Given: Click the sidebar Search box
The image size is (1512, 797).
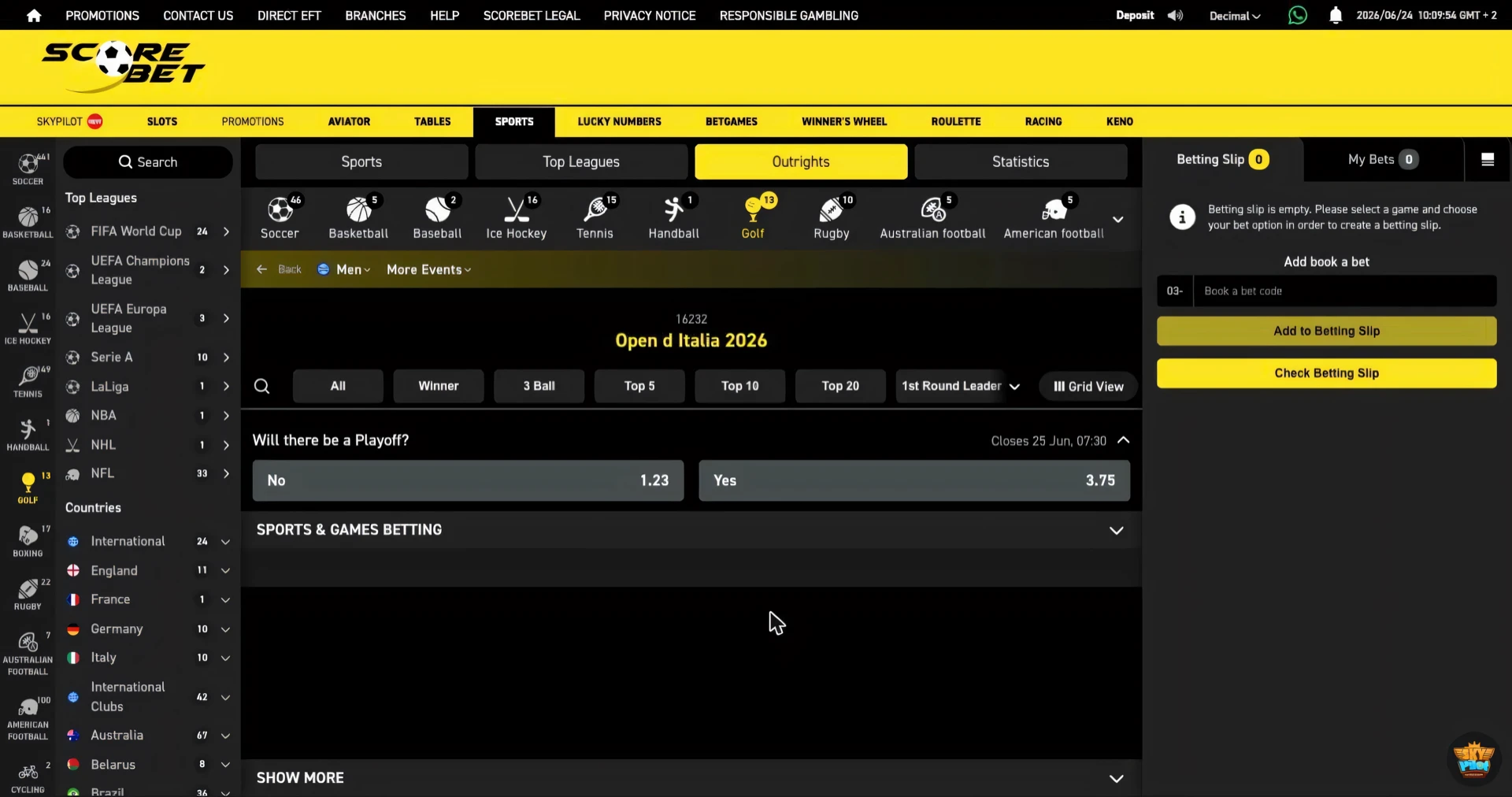Looking at the screenshot, I should coord(148,162).
